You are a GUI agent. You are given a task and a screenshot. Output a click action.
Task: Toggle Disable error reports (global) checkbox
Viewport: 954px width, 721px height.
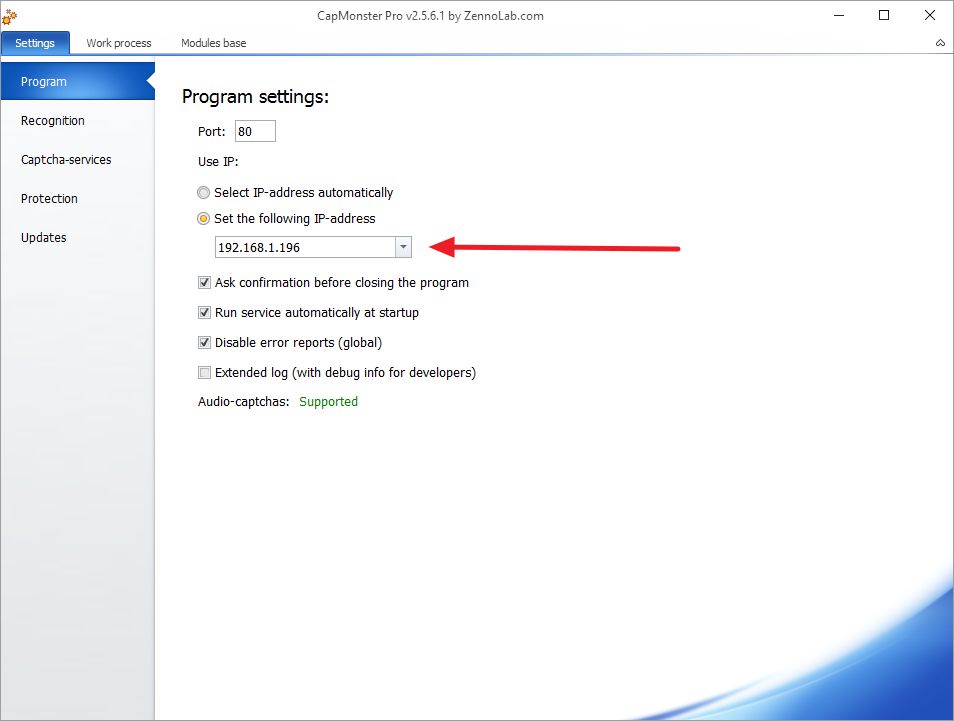(x=204, y=343)
